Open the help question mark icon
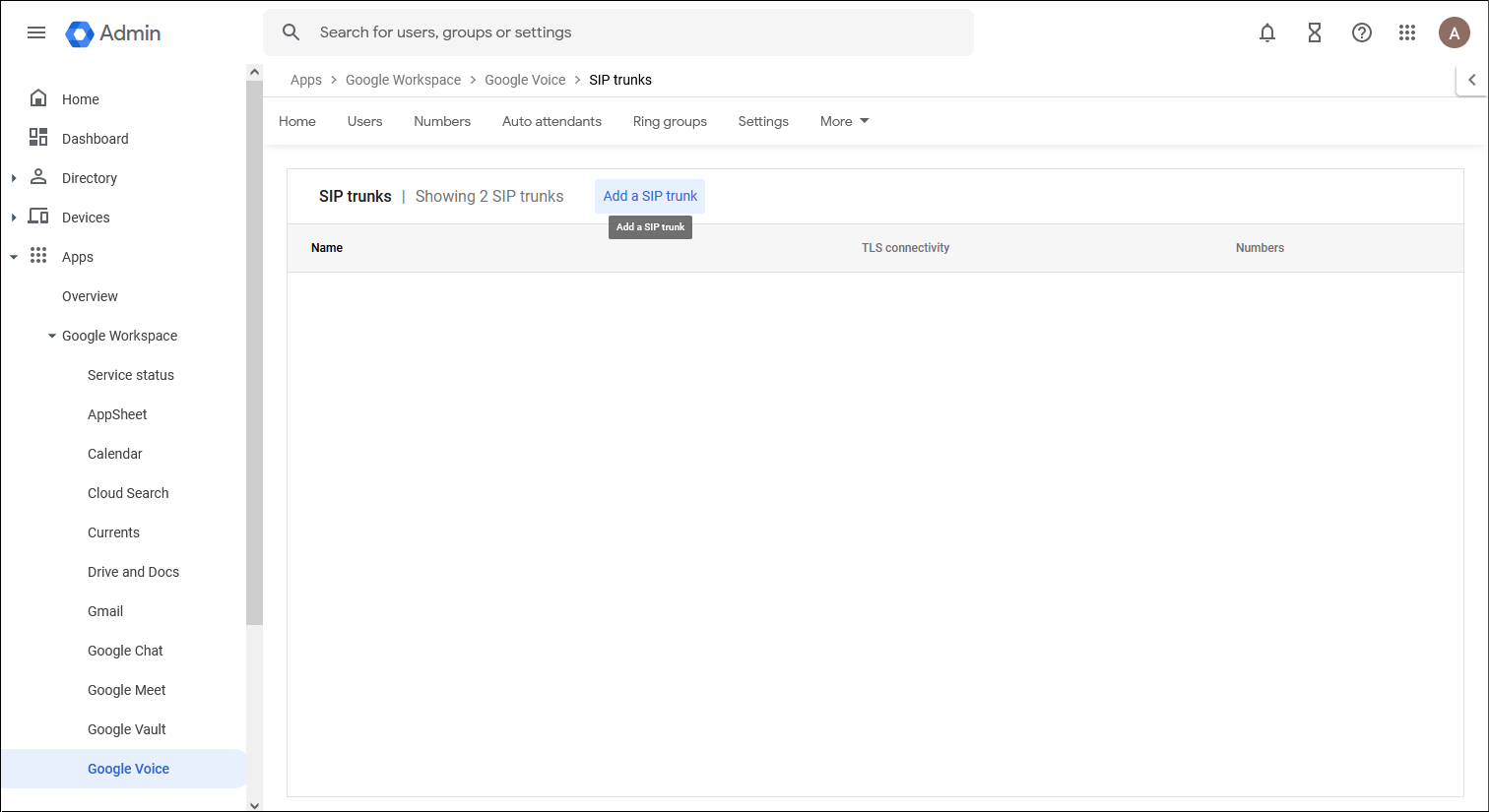The image size is (1489, 812). [x=1362, y=32]
